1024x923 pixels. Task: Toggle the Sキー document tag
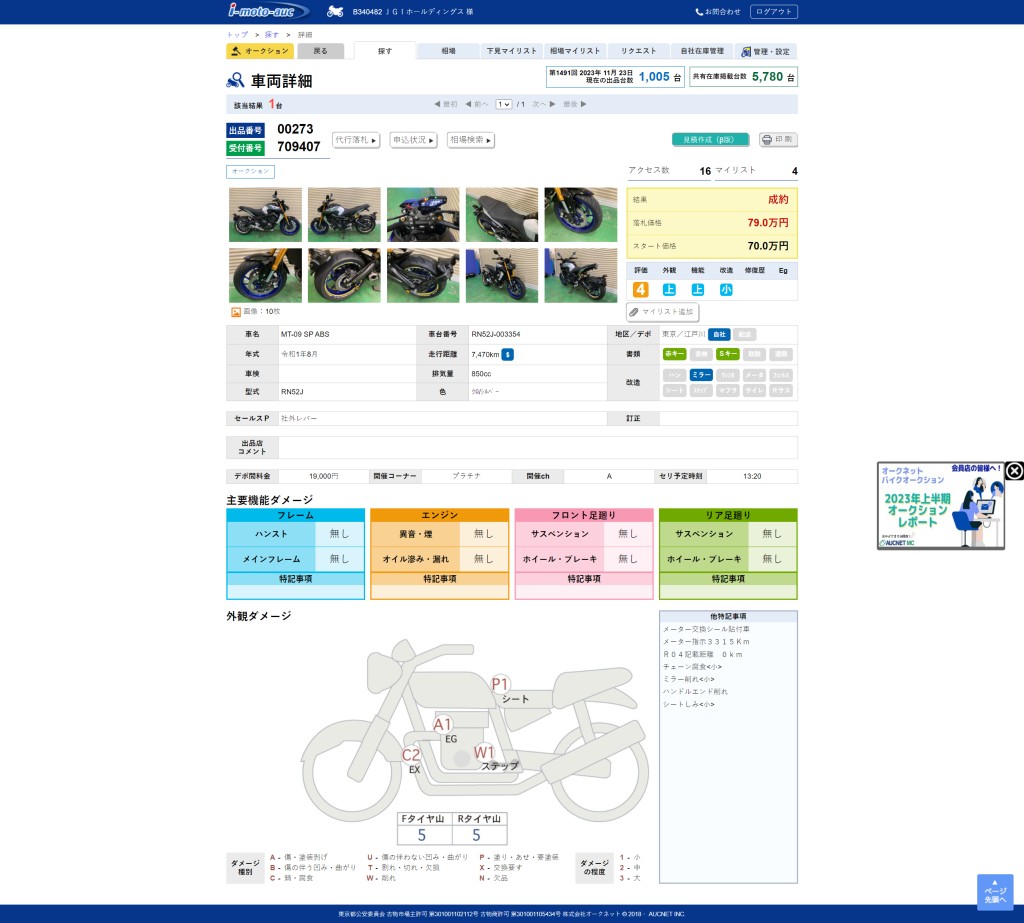(727, 354)
